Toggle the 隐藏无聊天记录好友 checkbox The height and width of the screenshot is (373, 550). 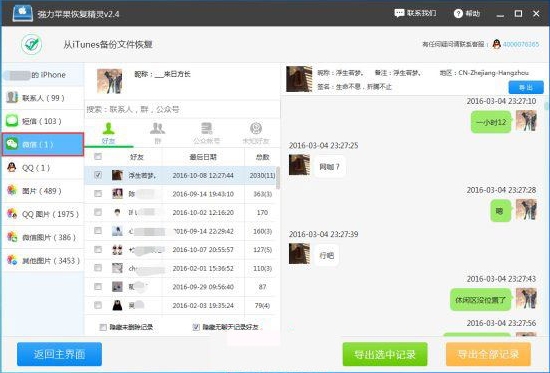click(196, 327)
